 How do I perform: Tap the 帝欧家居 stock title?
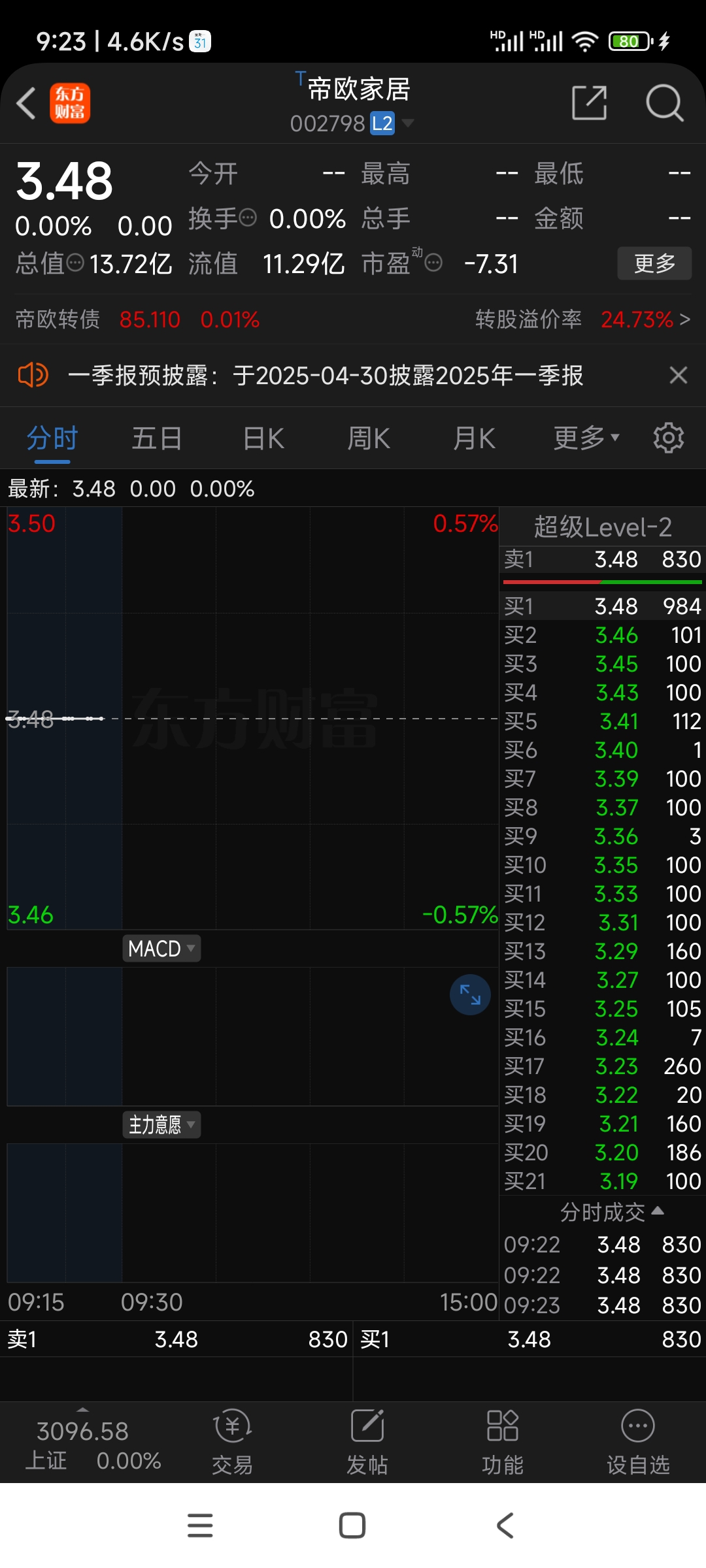[x=358, y=90]
